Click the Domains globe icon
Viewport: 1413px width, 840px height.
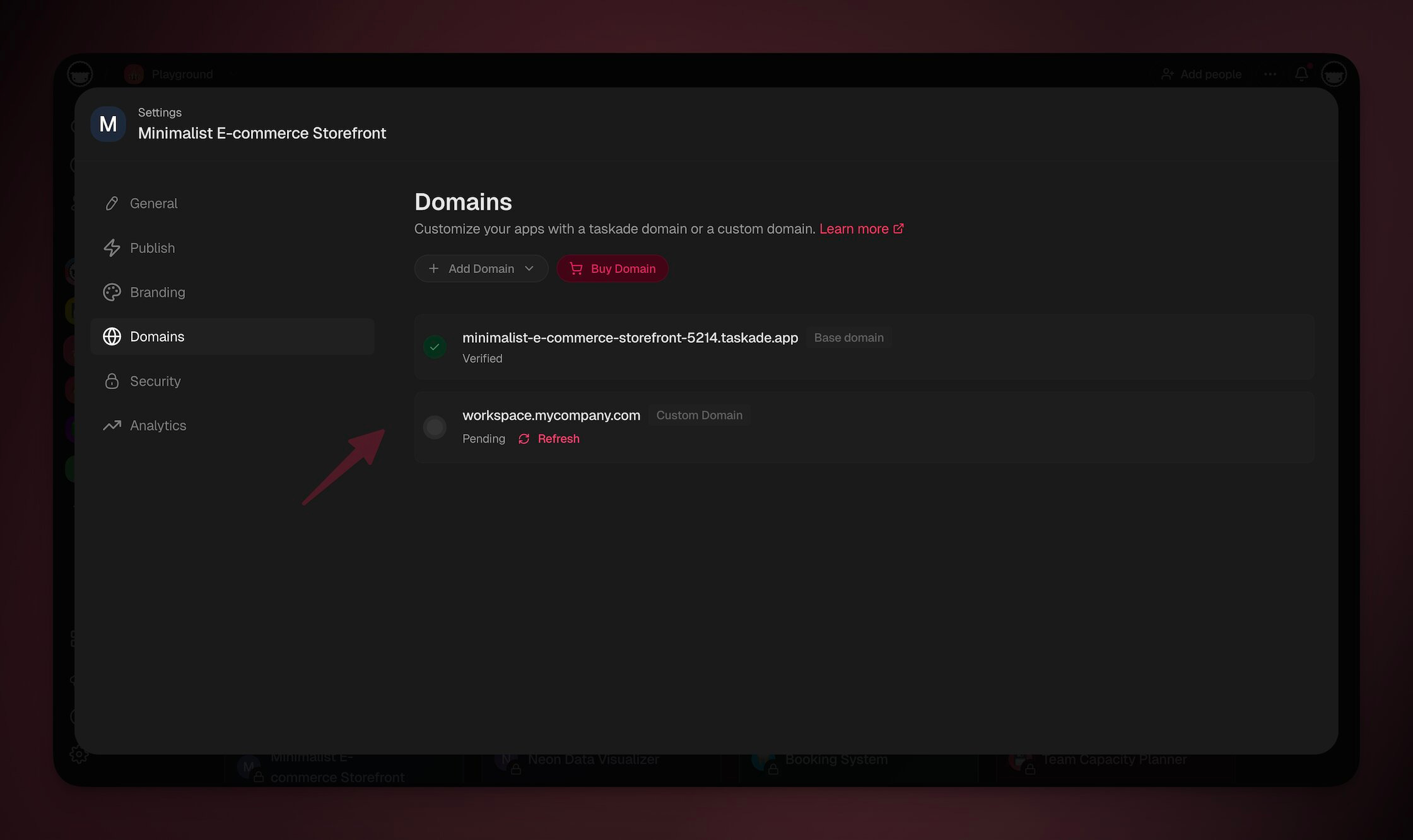pos(112,337)
